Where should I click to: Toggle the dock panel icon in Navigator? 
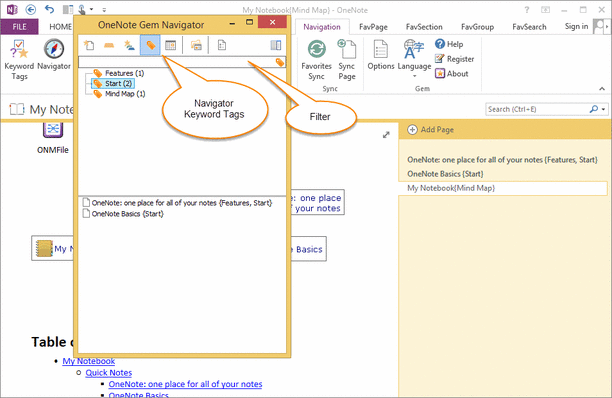[276, 45]
